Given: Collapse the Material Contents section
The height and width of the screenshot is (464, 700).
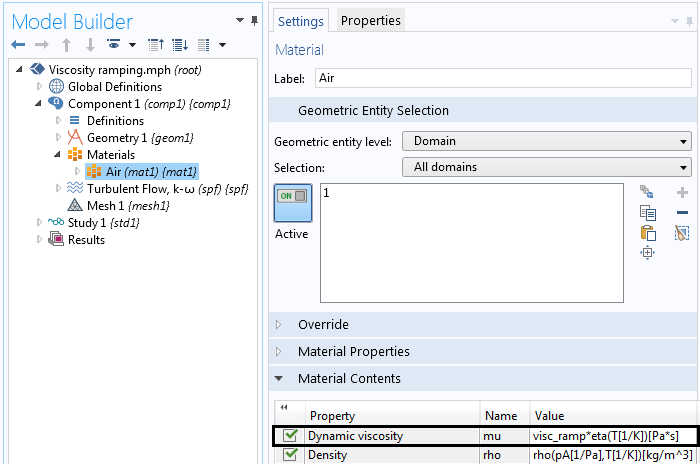Looking at the screenshot, I should pos(279,379).
